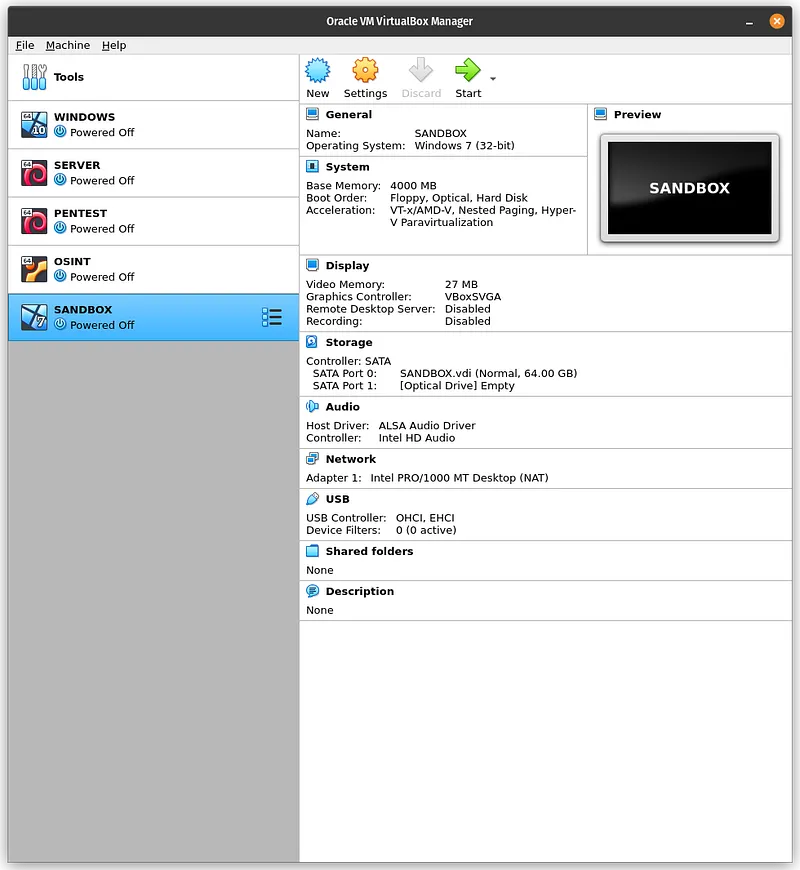Open Settings via the gear icon
The height and width of the screenshot is (870, 800).
click(x=365, y=70)
